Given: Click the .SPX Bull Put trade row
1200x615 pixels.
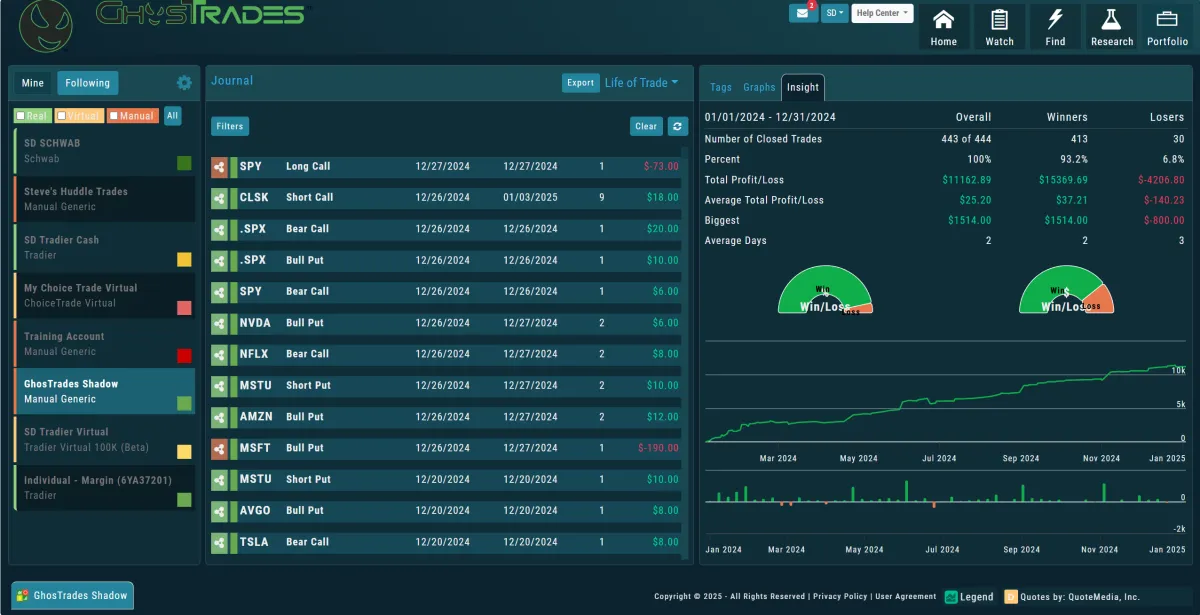Looking at the screenshot, I should tap(446, 260).
